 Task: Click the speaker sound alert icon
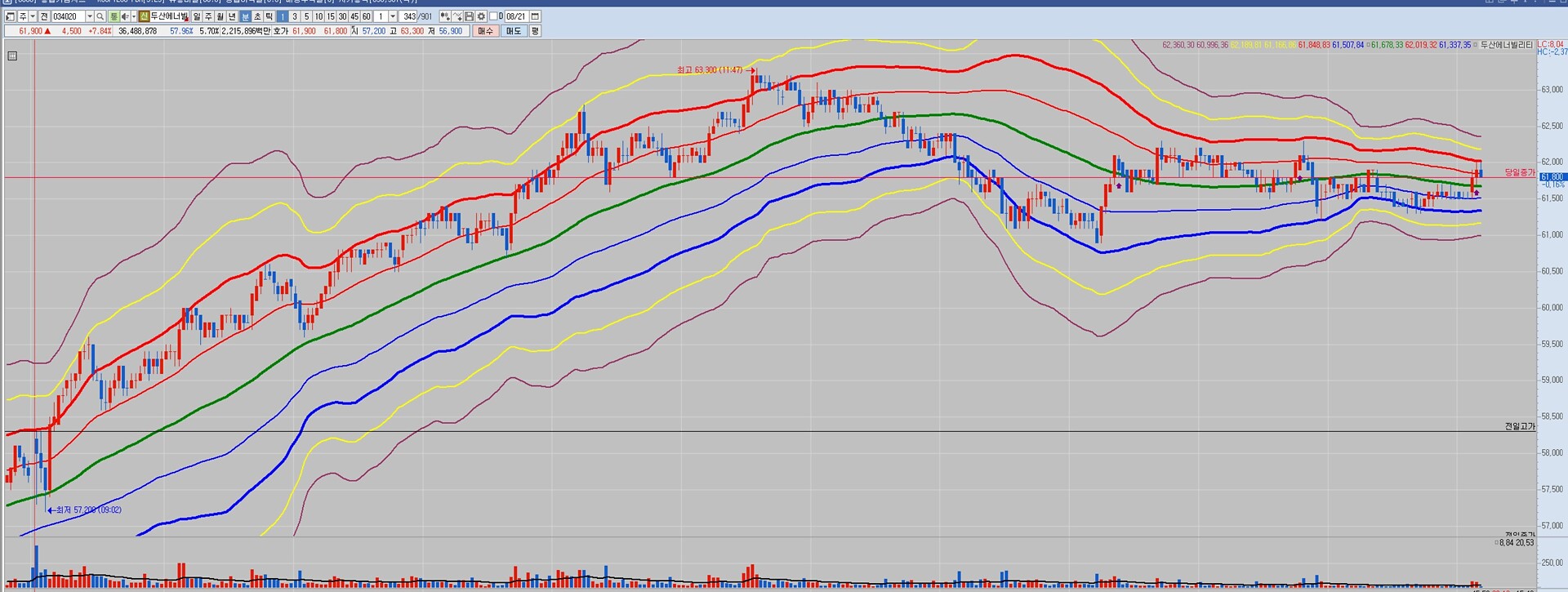(x=125, y=16)
